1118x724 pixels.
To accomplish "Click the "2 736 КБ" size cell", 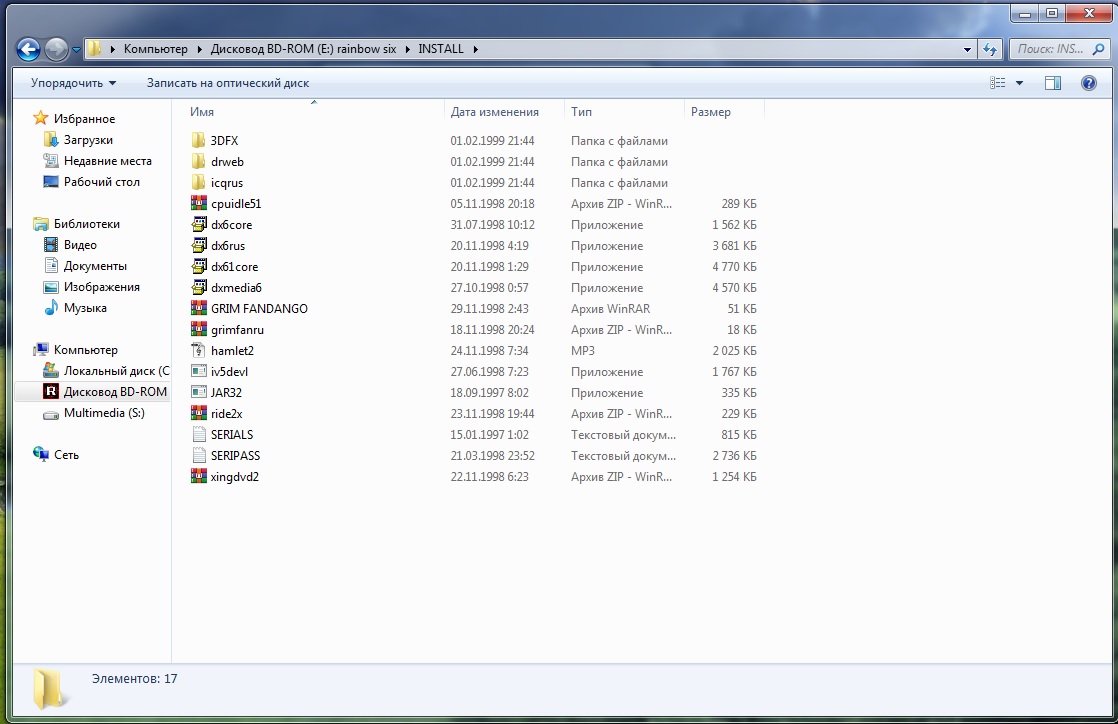I will pos(734,455).
